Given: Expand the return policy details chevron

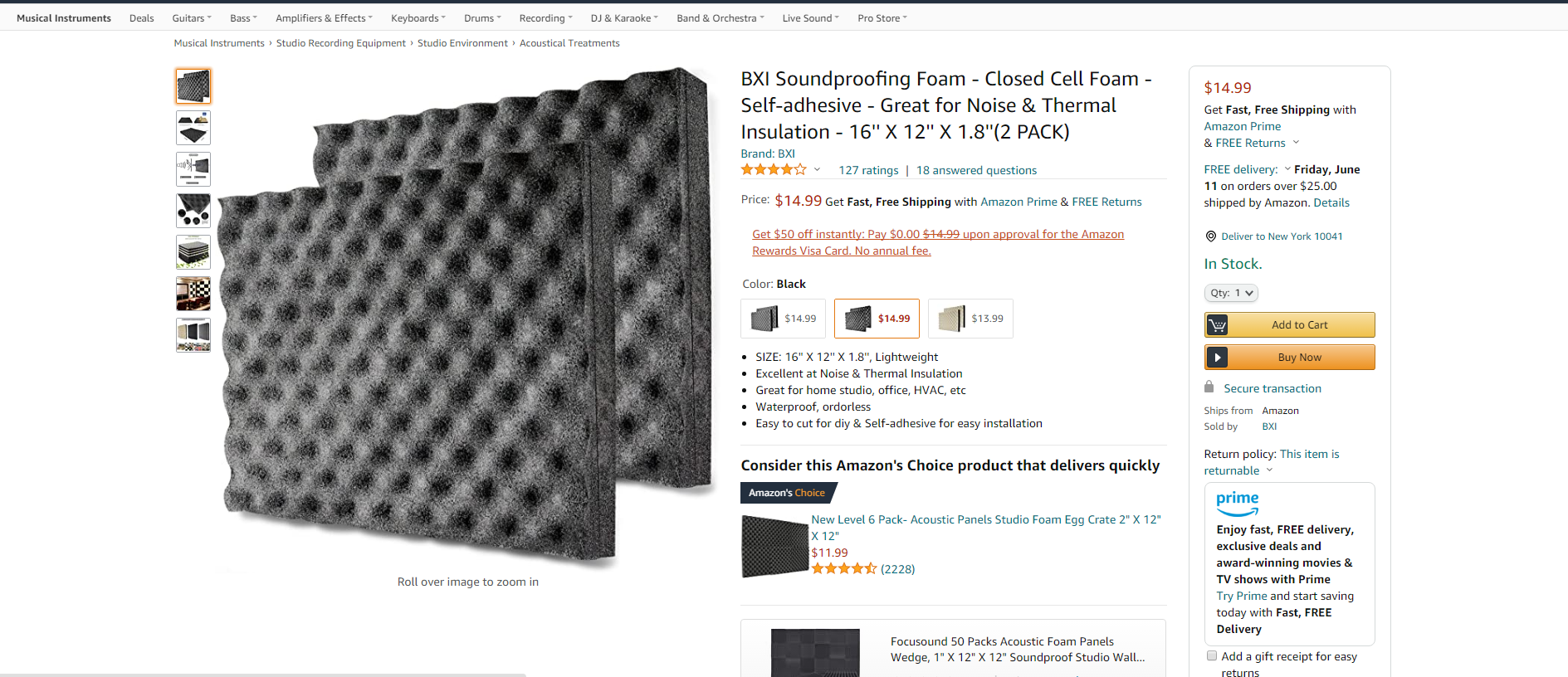Looking at the screenshot, I should click(1269, 470).
